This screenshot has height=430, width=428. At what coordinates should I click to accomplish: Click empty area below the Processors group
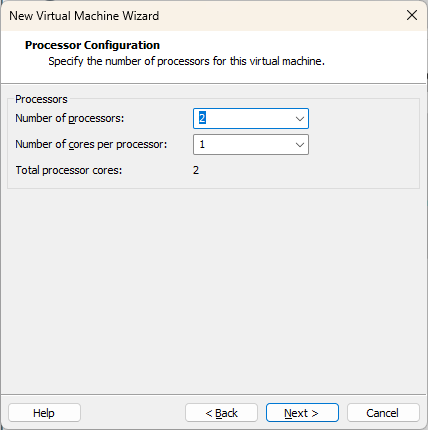(x=213, y=290)
